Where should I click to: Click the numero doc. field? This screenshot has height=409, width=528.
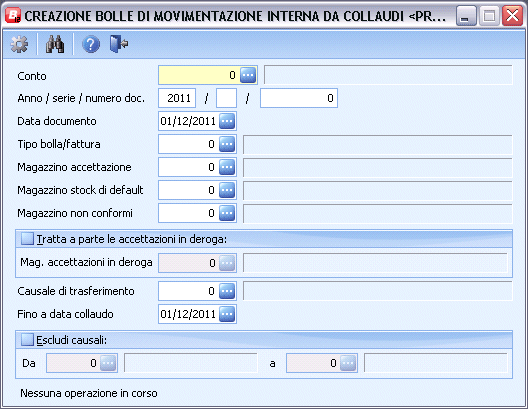click(299, 98)
